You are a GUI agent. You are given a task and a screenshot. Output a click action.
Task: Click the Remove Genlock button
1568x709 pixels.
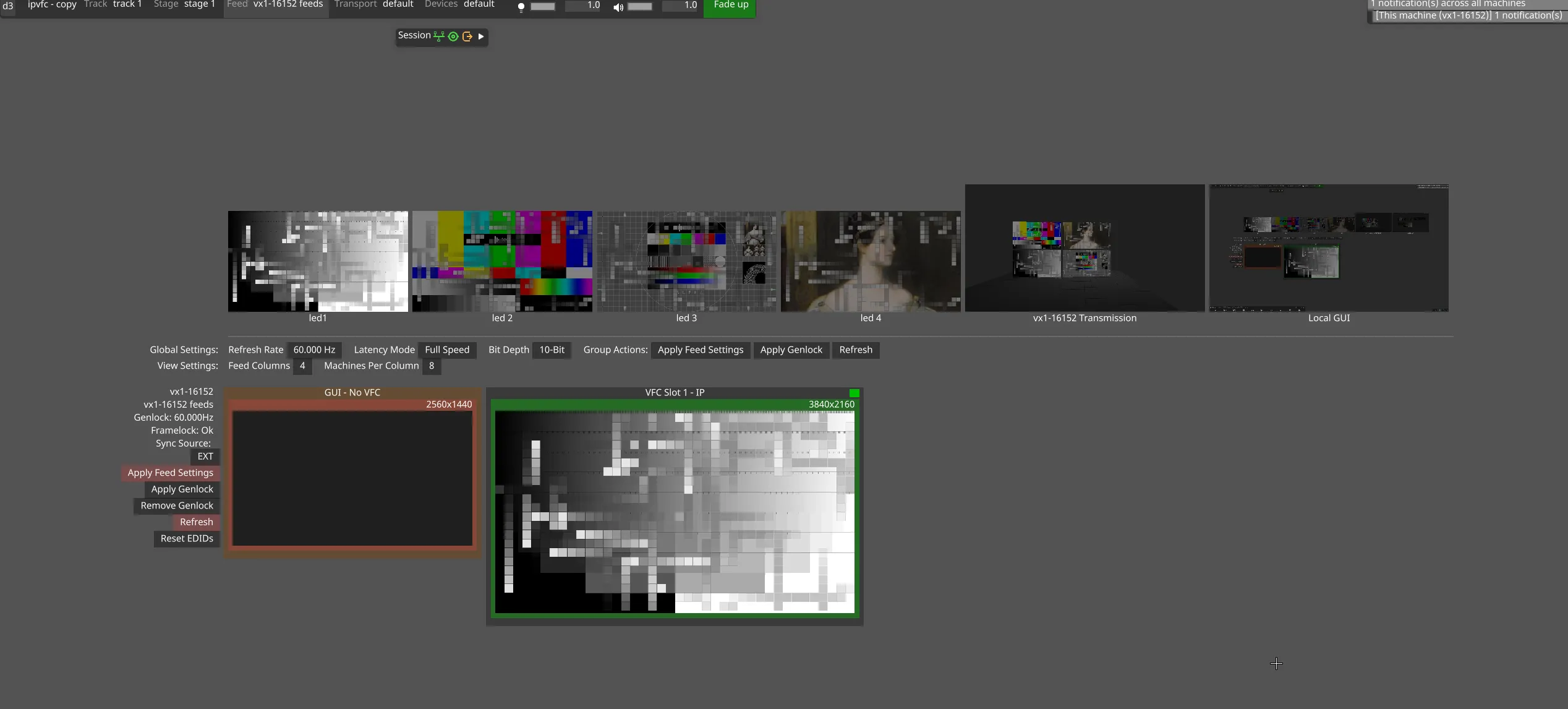coord(176,505)
